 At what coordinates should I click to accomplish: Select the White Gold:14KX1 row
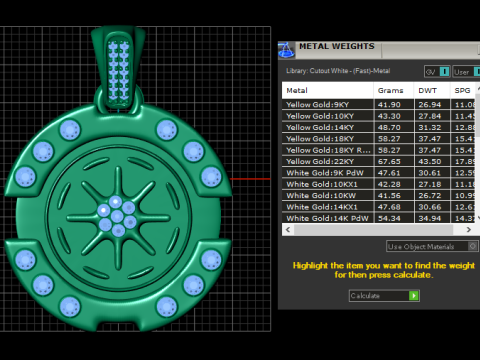pyautogui.click(x=378, y=207)
